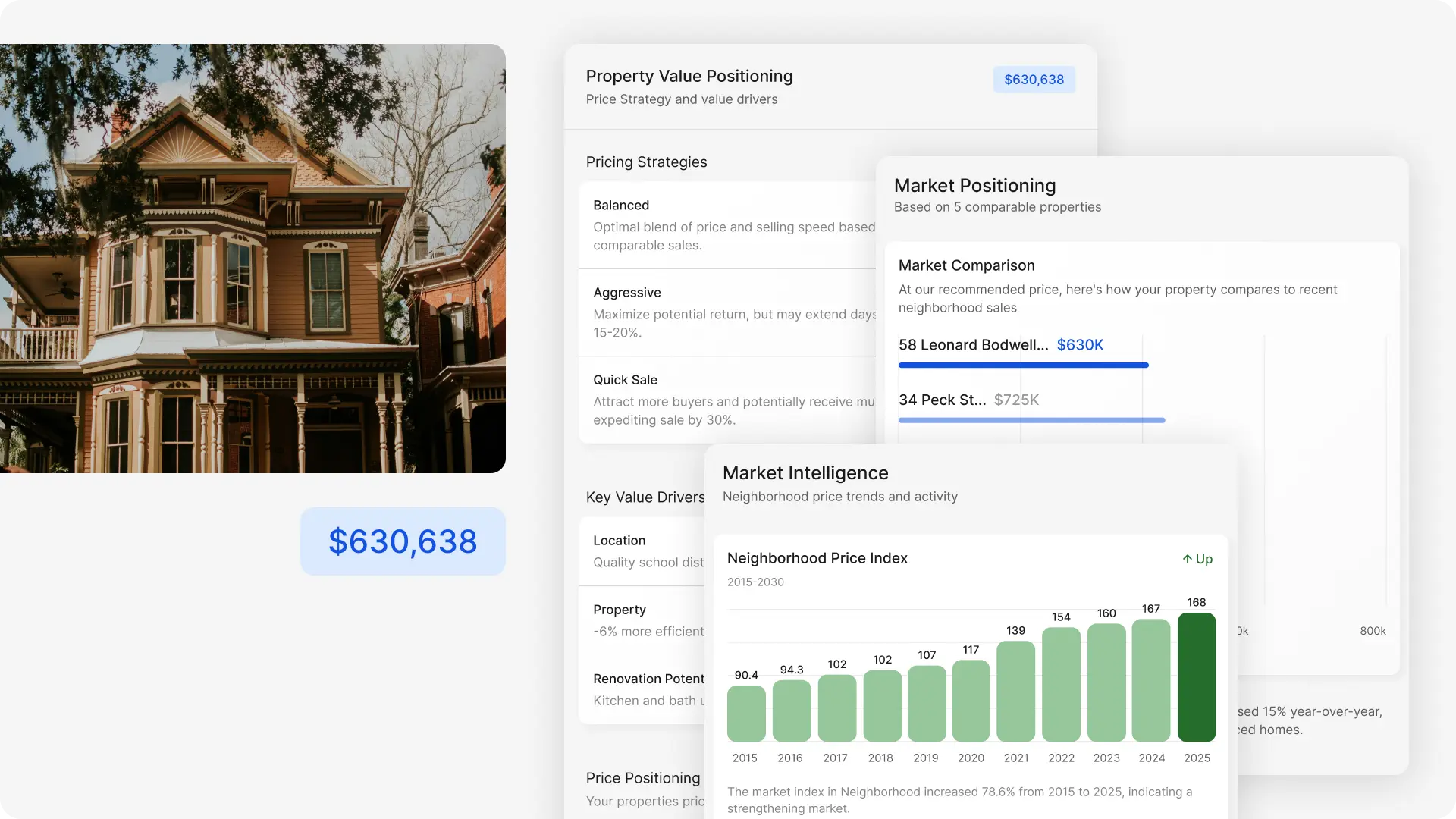Open the Victorian house photo
This screenshot has width=1456, height=819.
(x=253, y=259)
